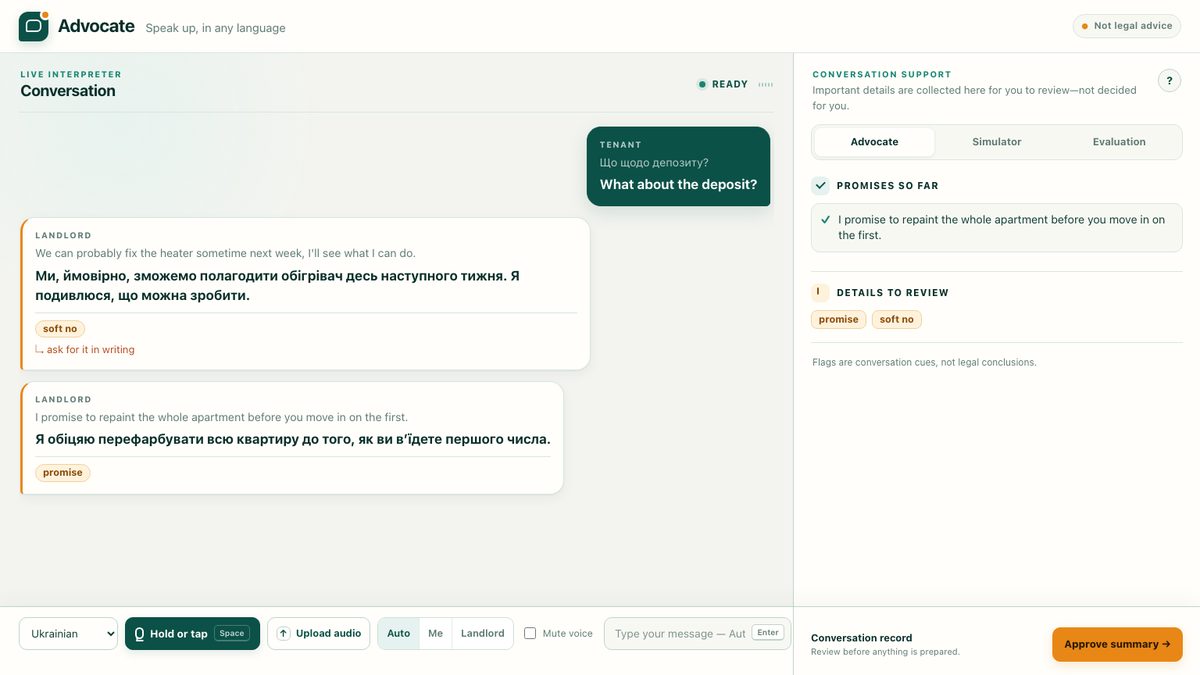Image resolution: width=1200 pixels, height=675 pixels.
Task: Click the Що щодо депозиту? text
Action: point(654,163)
